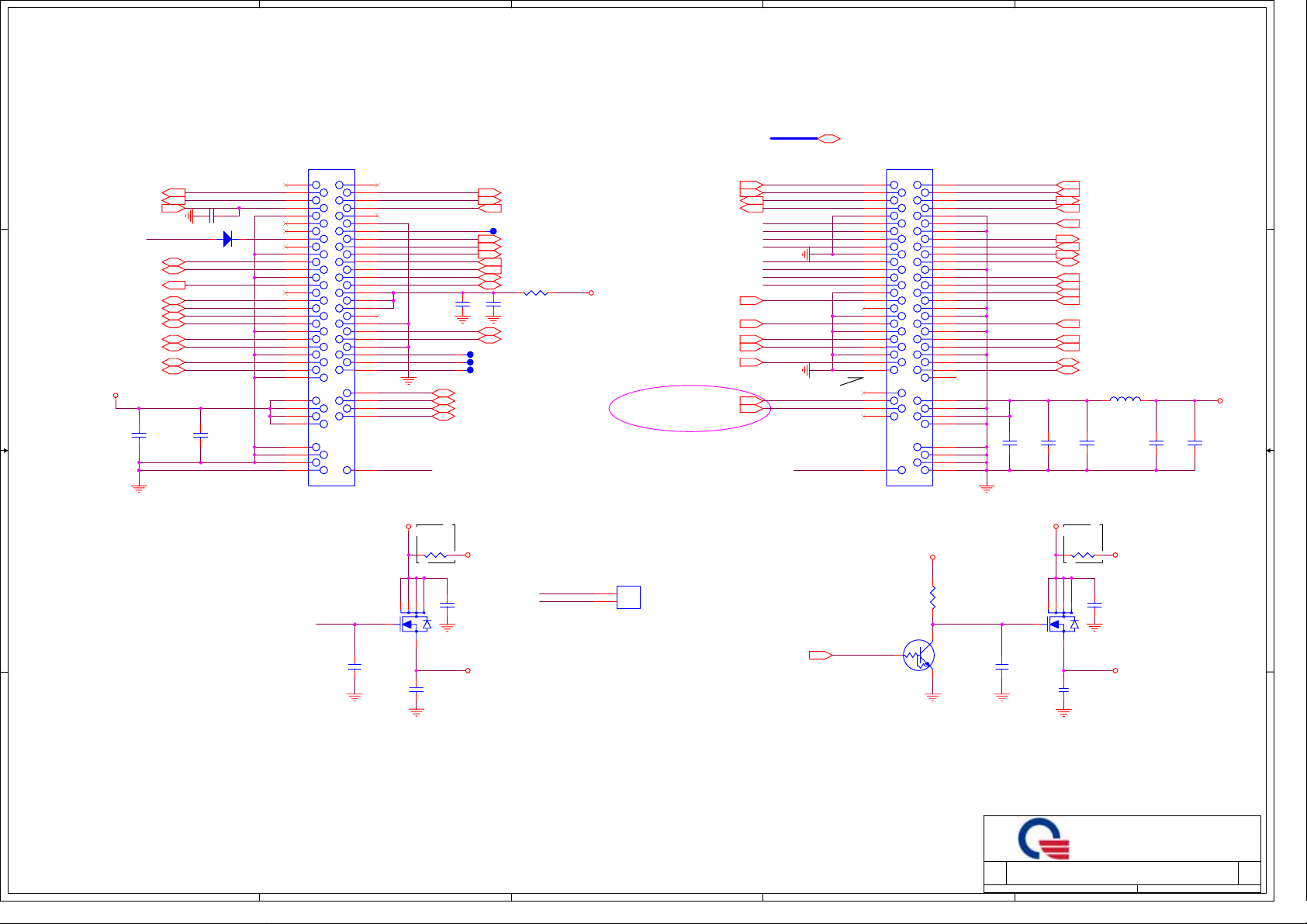Viewport: 1307px width, 924px height.
Task: Select the ground symbol at far lower-left rail
Action: coord(139,489)
